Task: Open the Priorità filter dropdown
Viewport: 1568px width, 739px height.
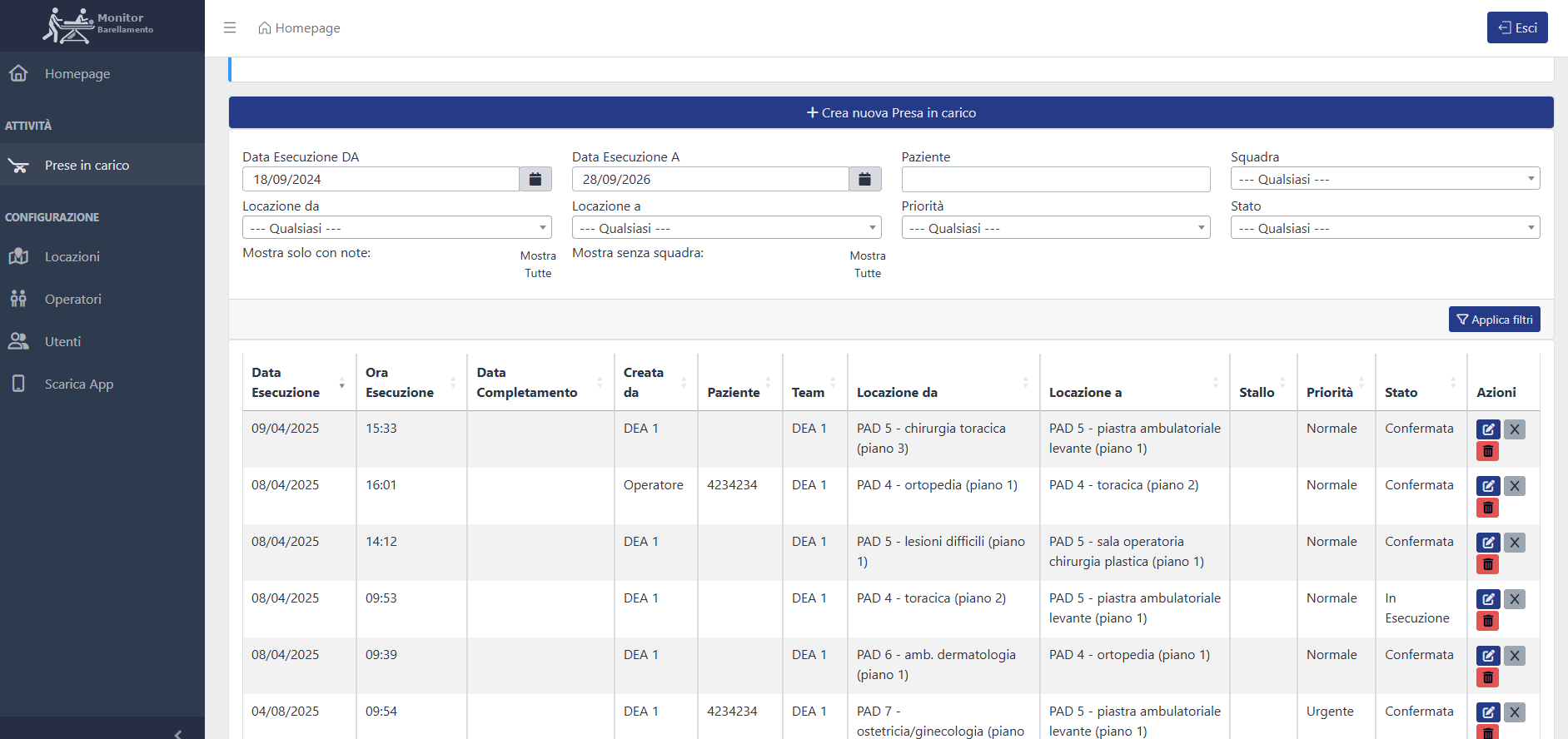Action: tap(1056, 228)
